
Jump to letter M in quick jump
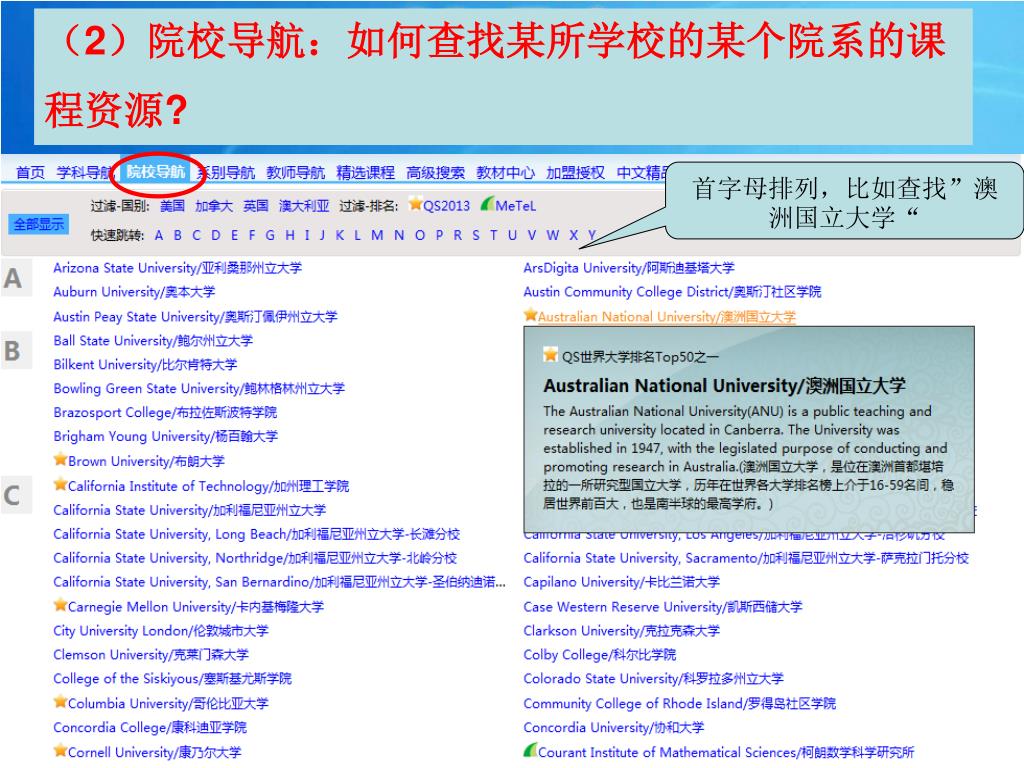coord(377,235)
